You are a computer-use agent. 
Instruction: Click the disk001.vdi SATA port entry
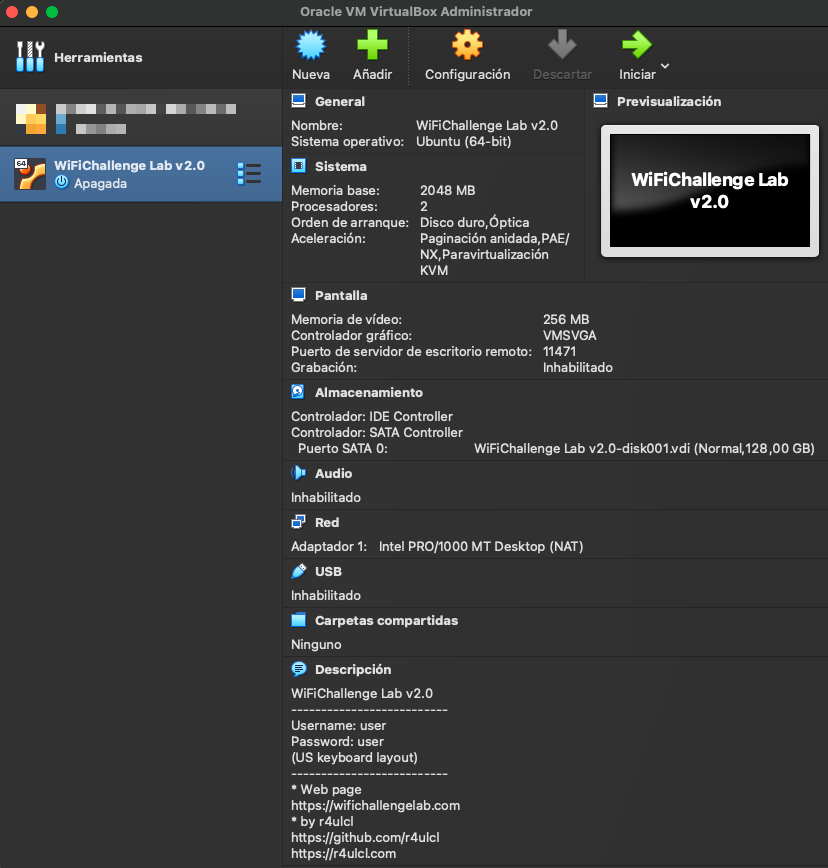(644, 448)
